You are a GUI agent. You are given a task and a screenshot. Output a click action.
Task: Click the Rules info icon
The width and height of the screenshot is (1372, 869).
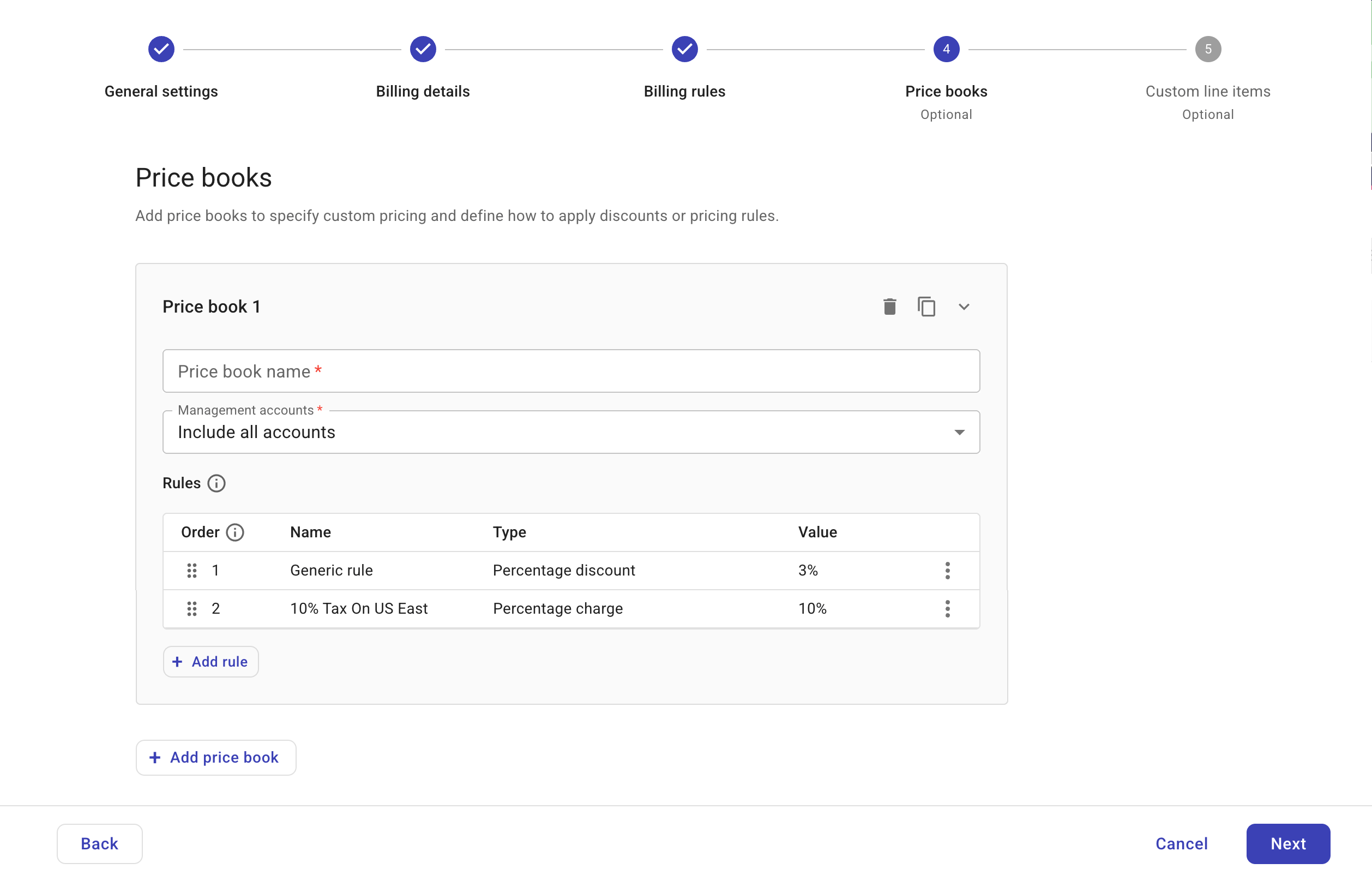click(216, 483)
